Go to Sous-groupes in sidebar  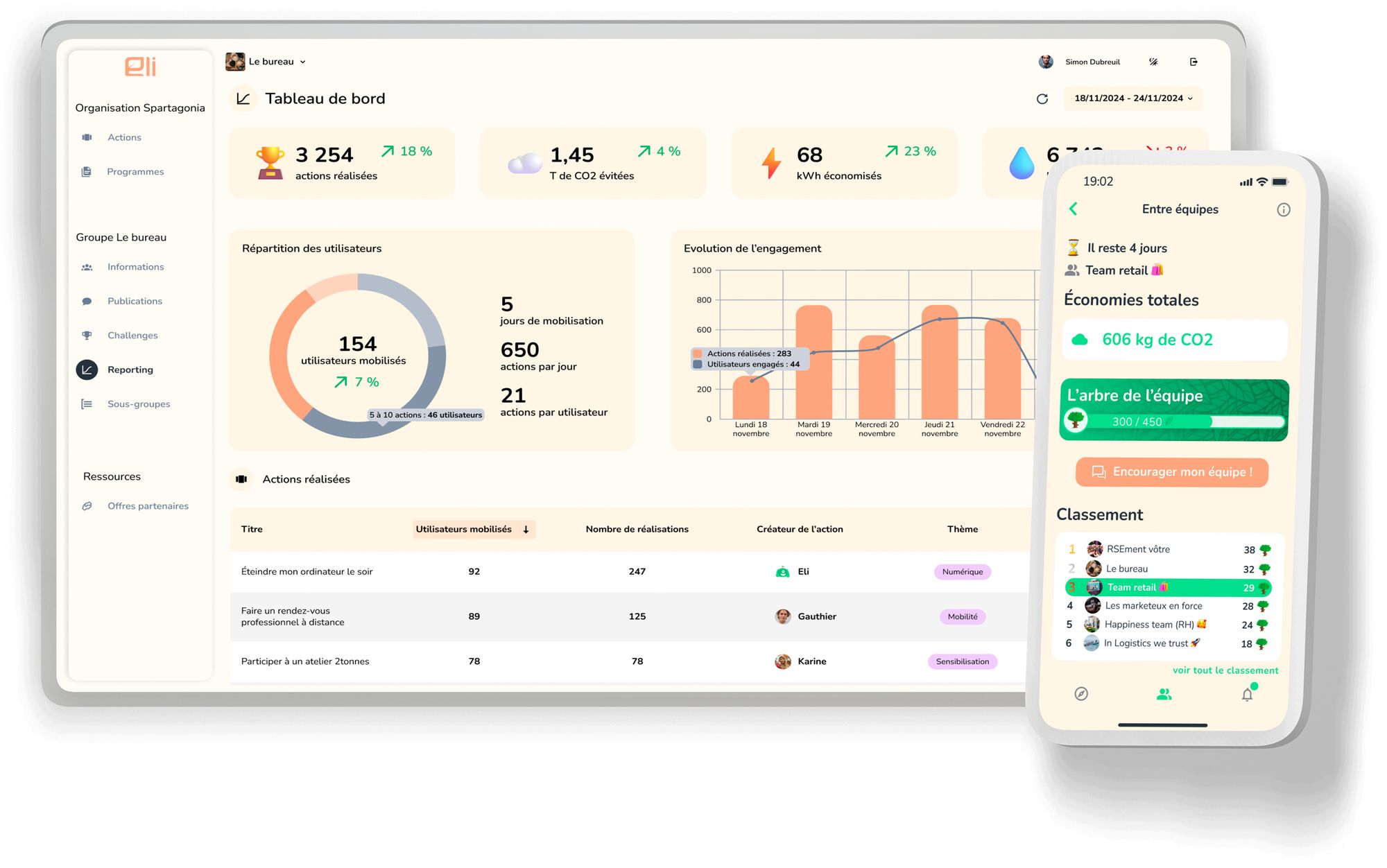[139, 404]
